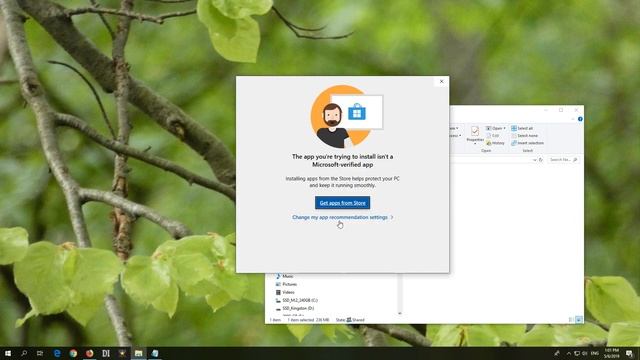Open the installer app on the taskbar
This screenshot has height=360, width=640.
(155, 353)
